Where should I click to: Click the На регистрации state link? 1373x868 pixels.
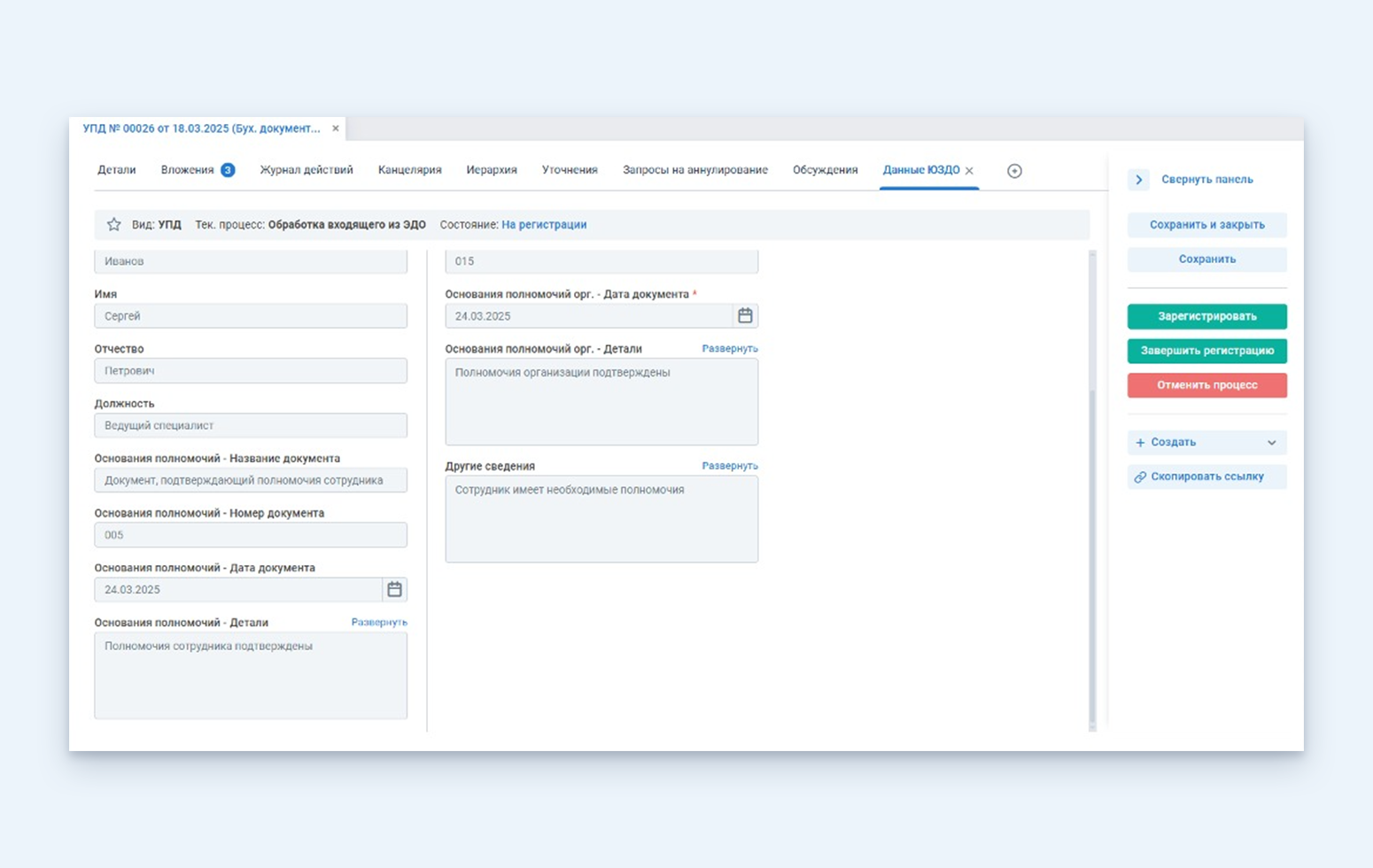pos(544,225)
